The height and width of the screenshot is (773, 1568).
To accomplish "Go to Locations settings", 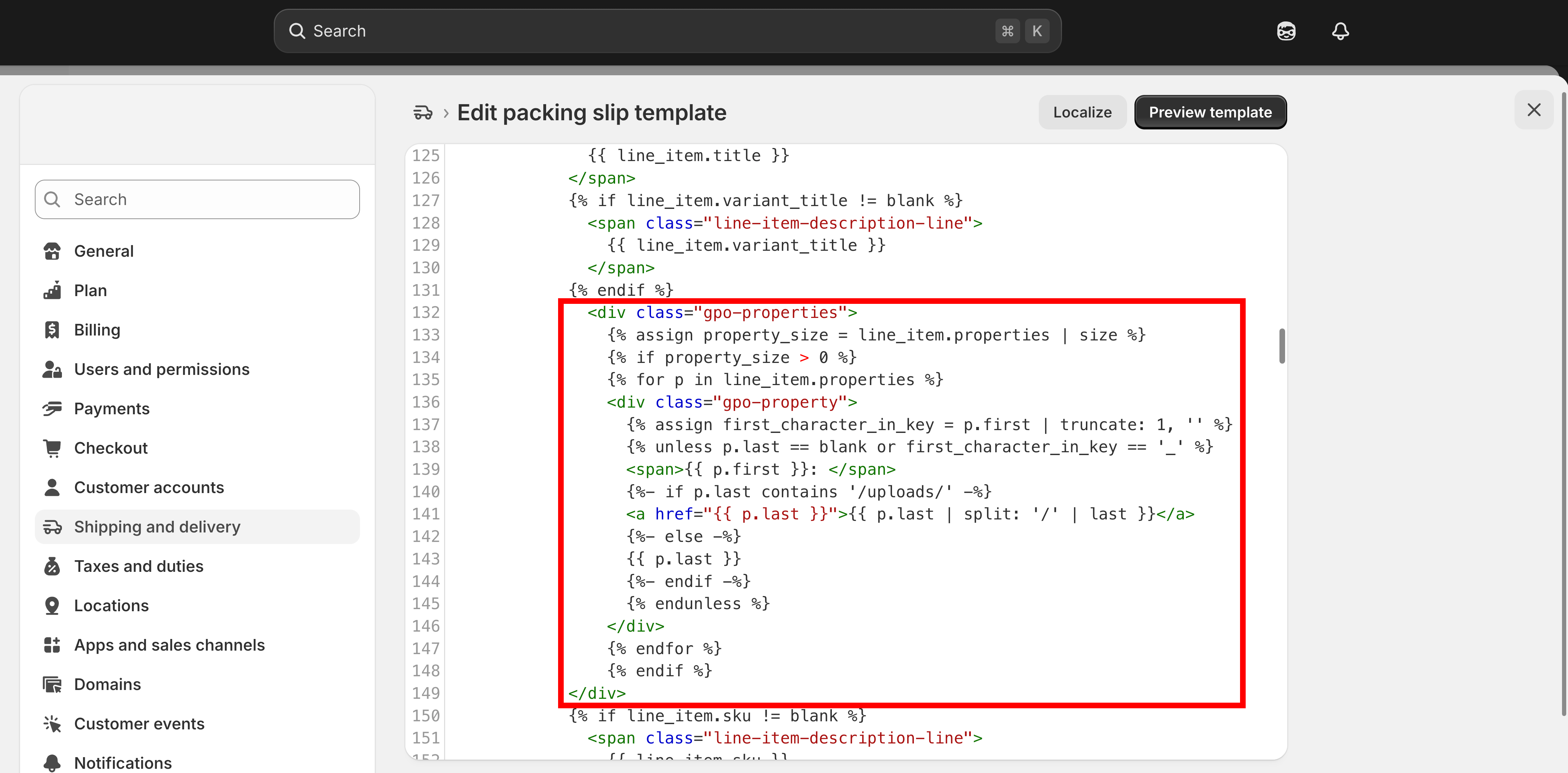I will click(x=197, y=606).
